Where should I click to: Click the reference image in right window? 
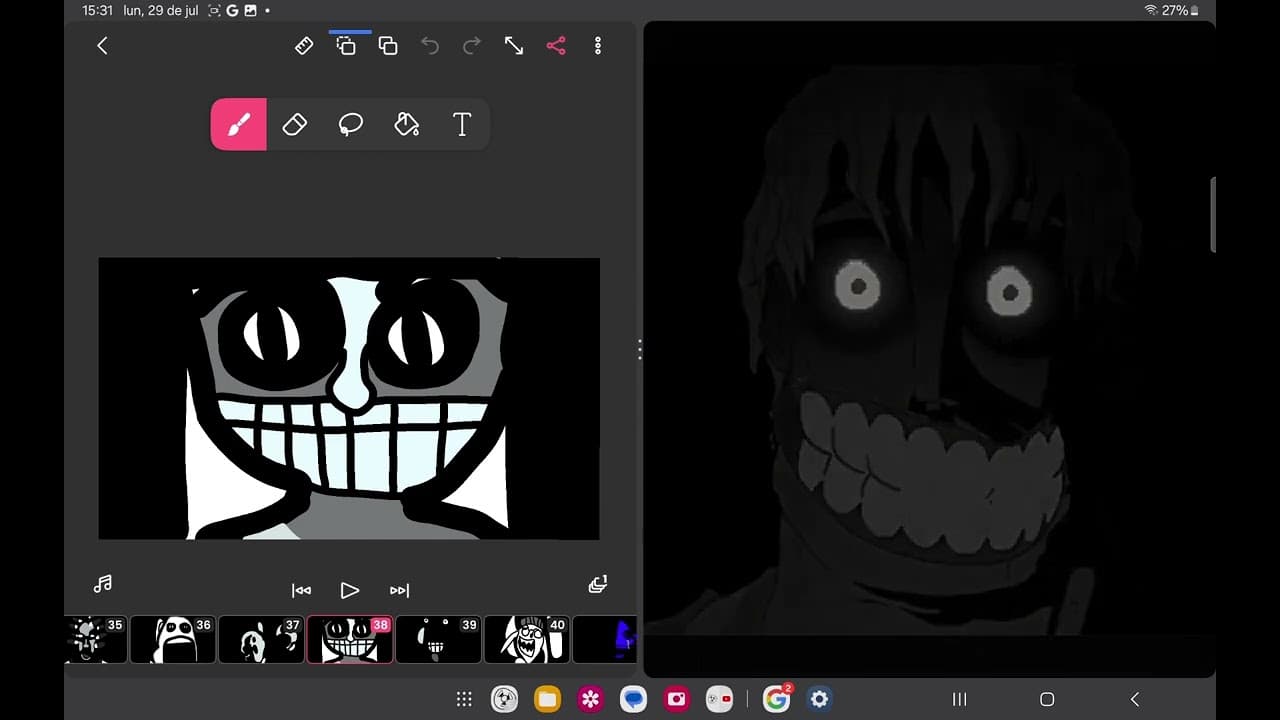click(x=929, y=348)
